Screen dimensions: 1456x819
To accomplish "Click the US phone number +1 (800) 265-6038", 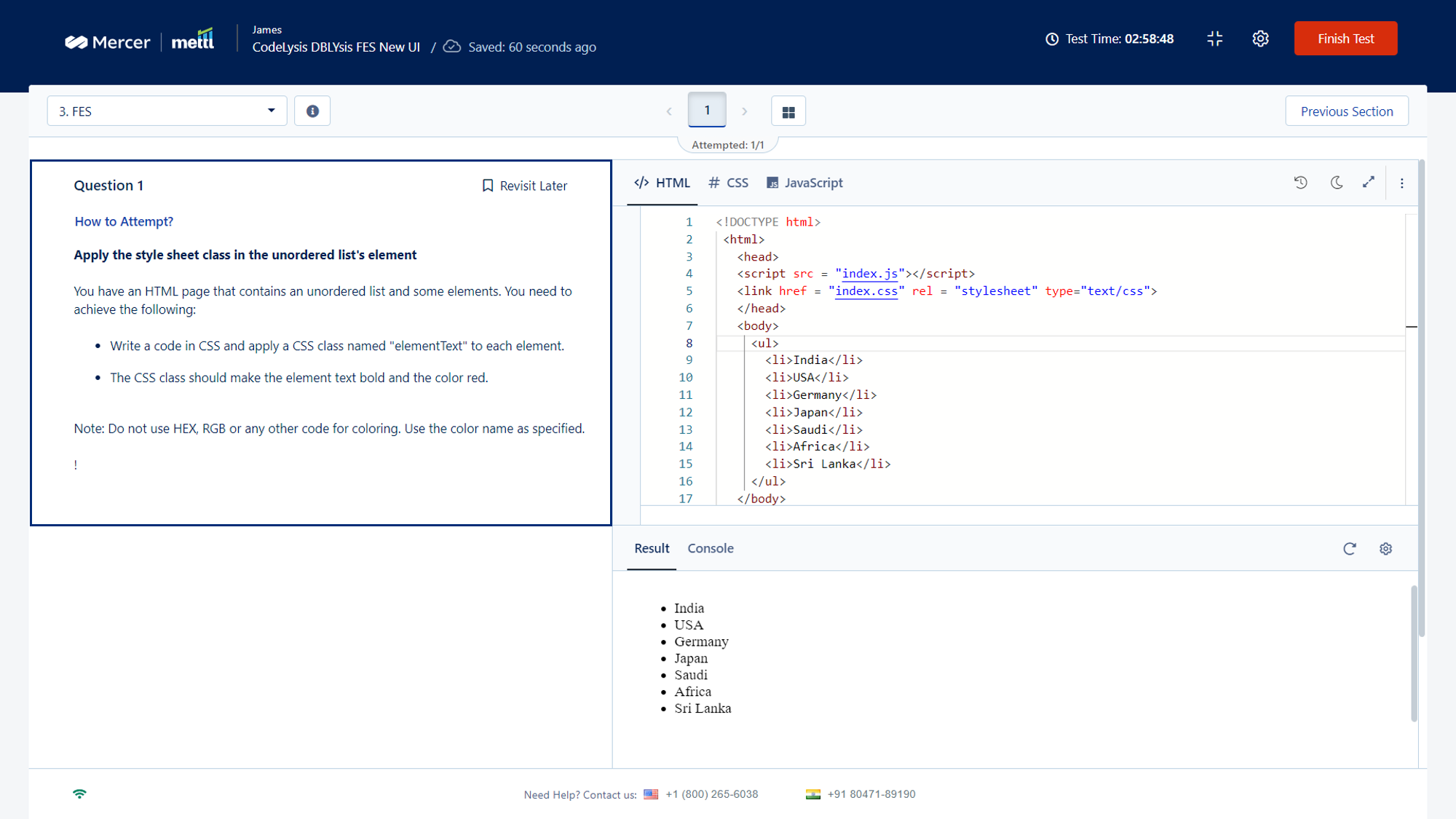I will 711,794.
